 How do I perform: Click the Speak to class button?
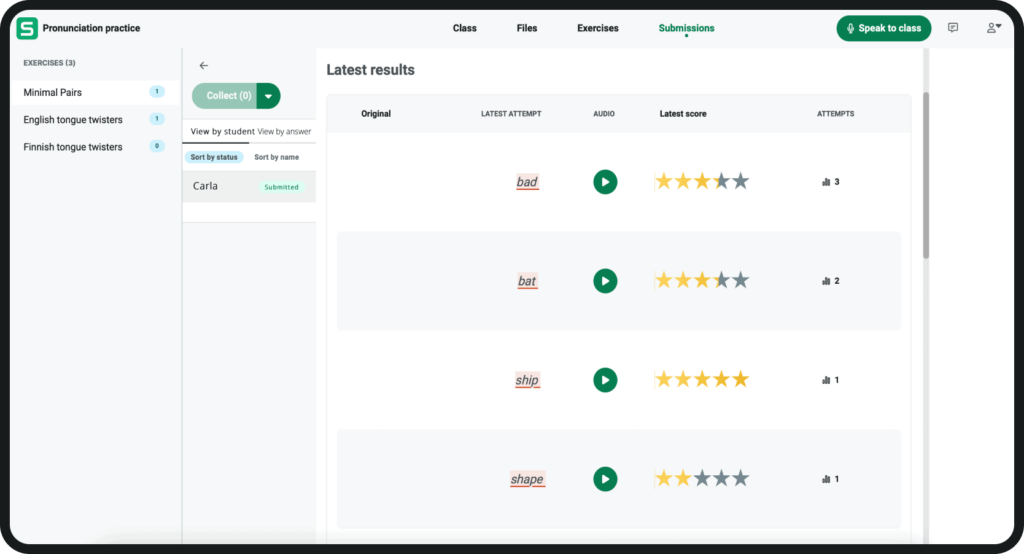pos(883,28)
